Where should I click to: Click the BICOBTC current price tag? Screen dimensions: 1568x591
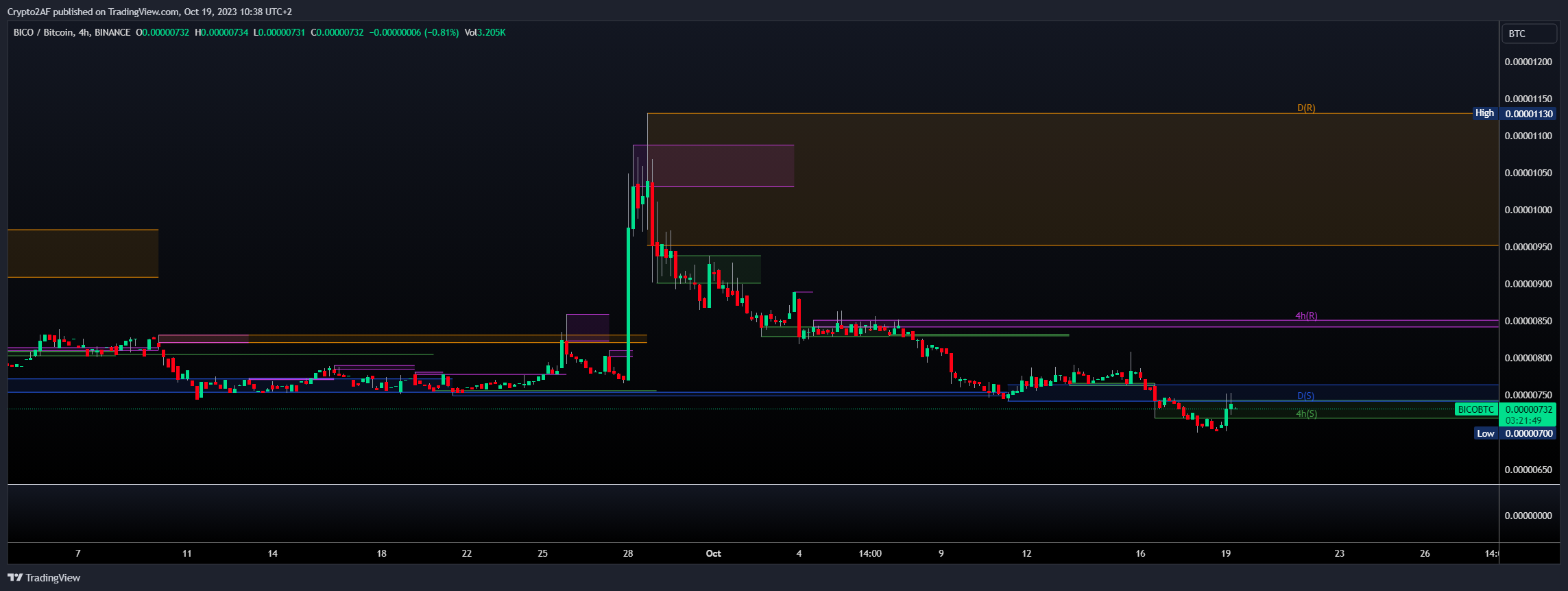point(1476,409)
